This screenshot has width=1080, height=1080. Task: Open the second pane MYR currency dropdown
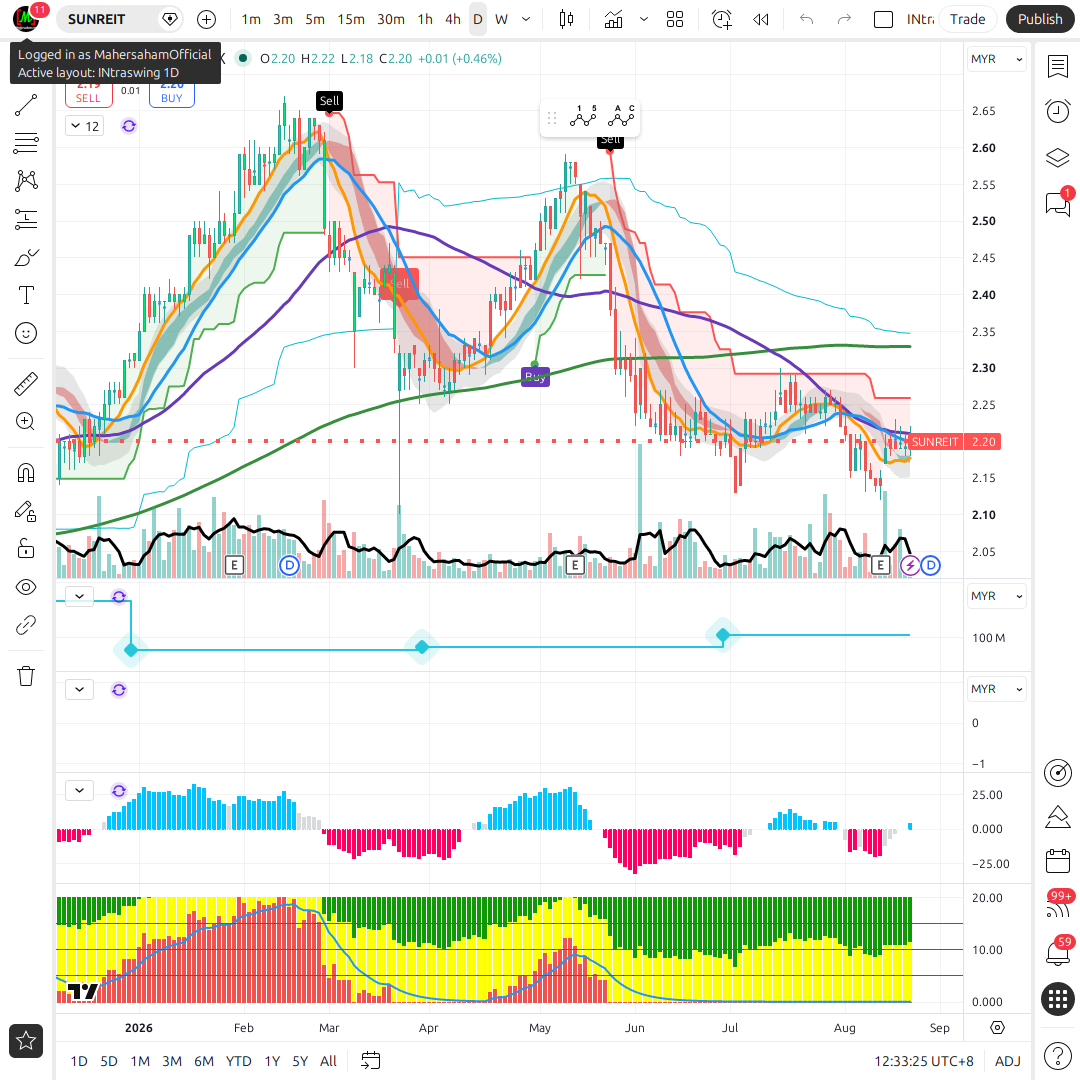point(996,596)
